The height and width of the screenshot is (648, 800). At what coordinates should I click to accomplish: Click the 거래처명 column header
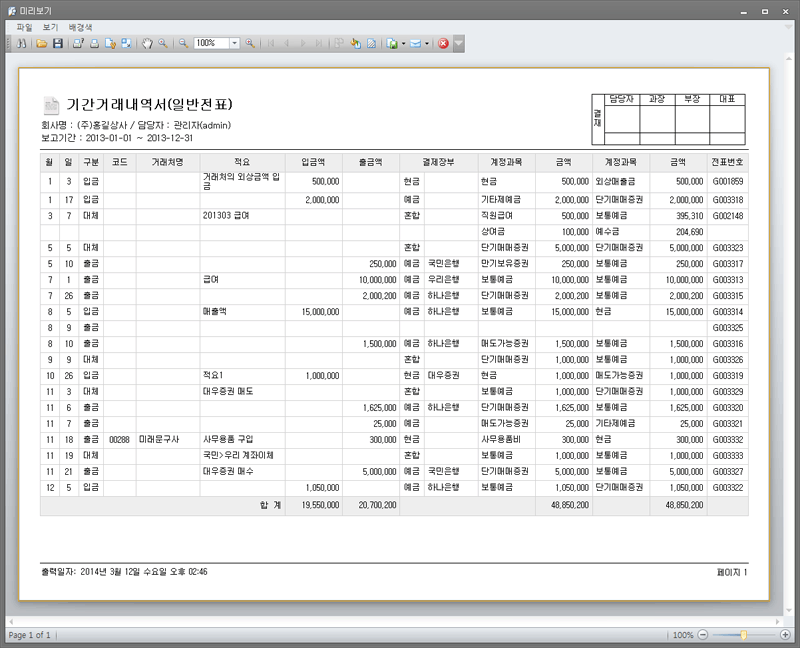click(167, 162)
